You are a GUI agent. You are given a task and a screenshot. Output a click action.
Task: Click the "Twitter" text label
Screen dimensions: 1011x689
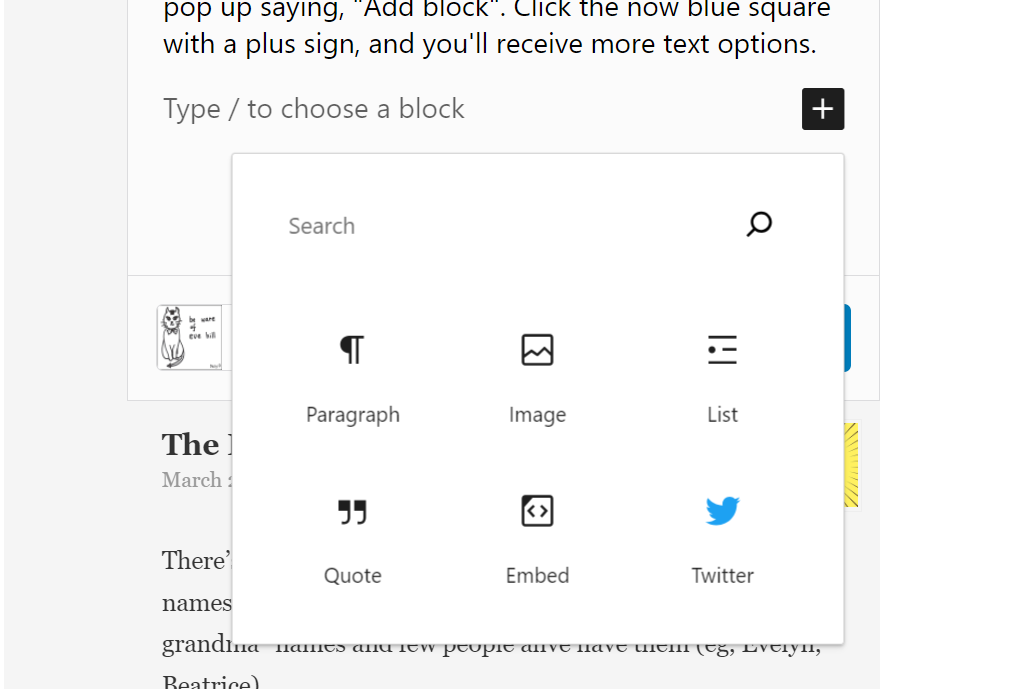[x=722, y=576]
